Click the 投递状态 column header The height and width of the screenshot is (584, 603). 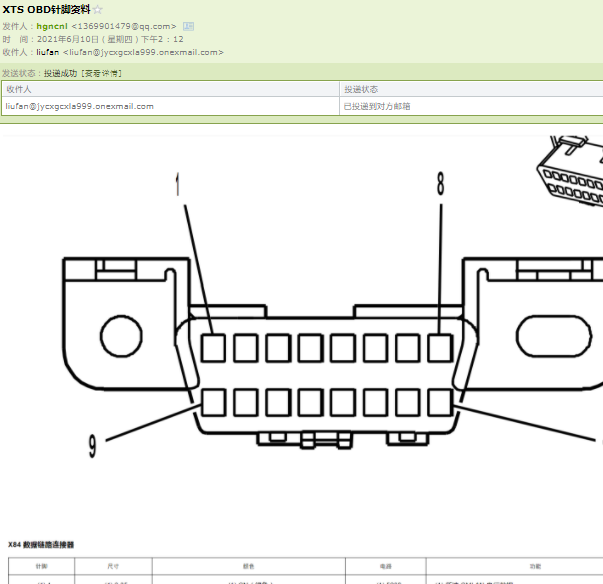click(x=471, y=89)
